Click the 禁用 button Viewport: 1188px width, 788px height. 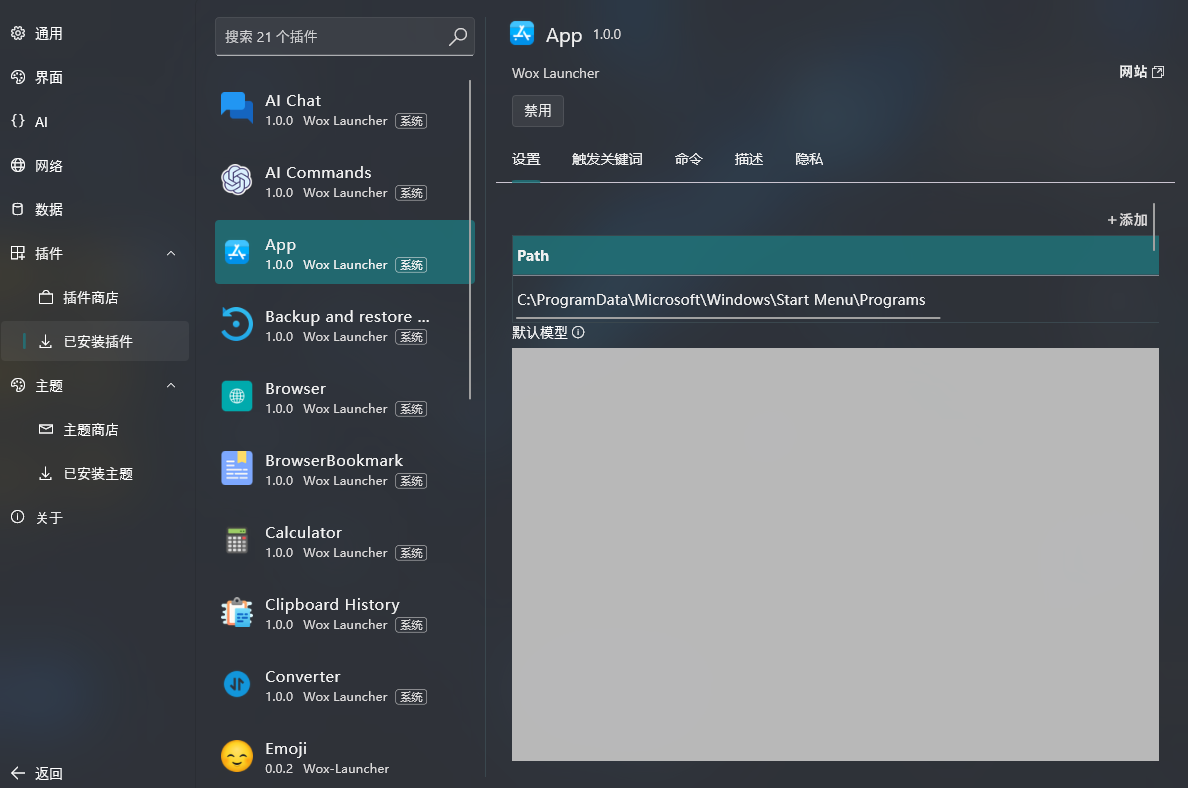point(538,111)
